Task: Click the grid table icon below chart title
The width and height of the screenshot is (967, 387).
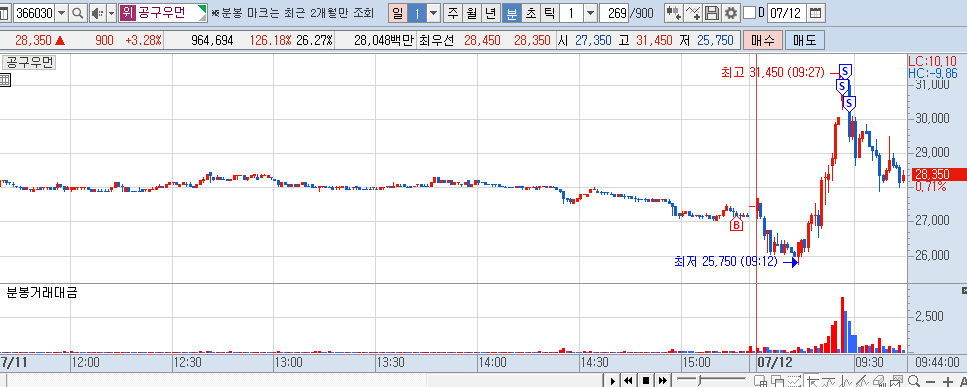Action: point(5,79)
